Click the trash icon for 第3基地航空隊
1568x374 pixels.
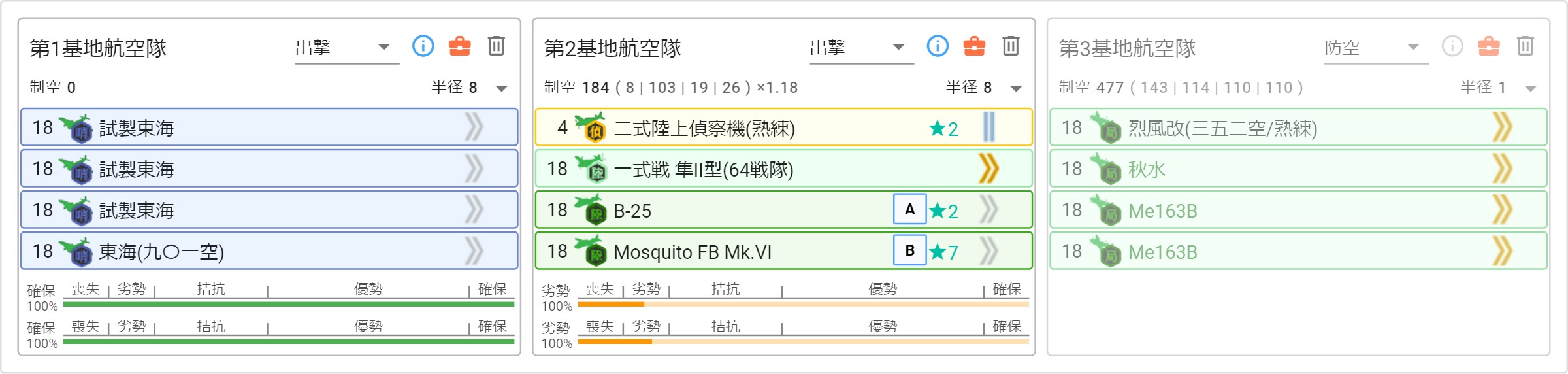pos(1526,46)
